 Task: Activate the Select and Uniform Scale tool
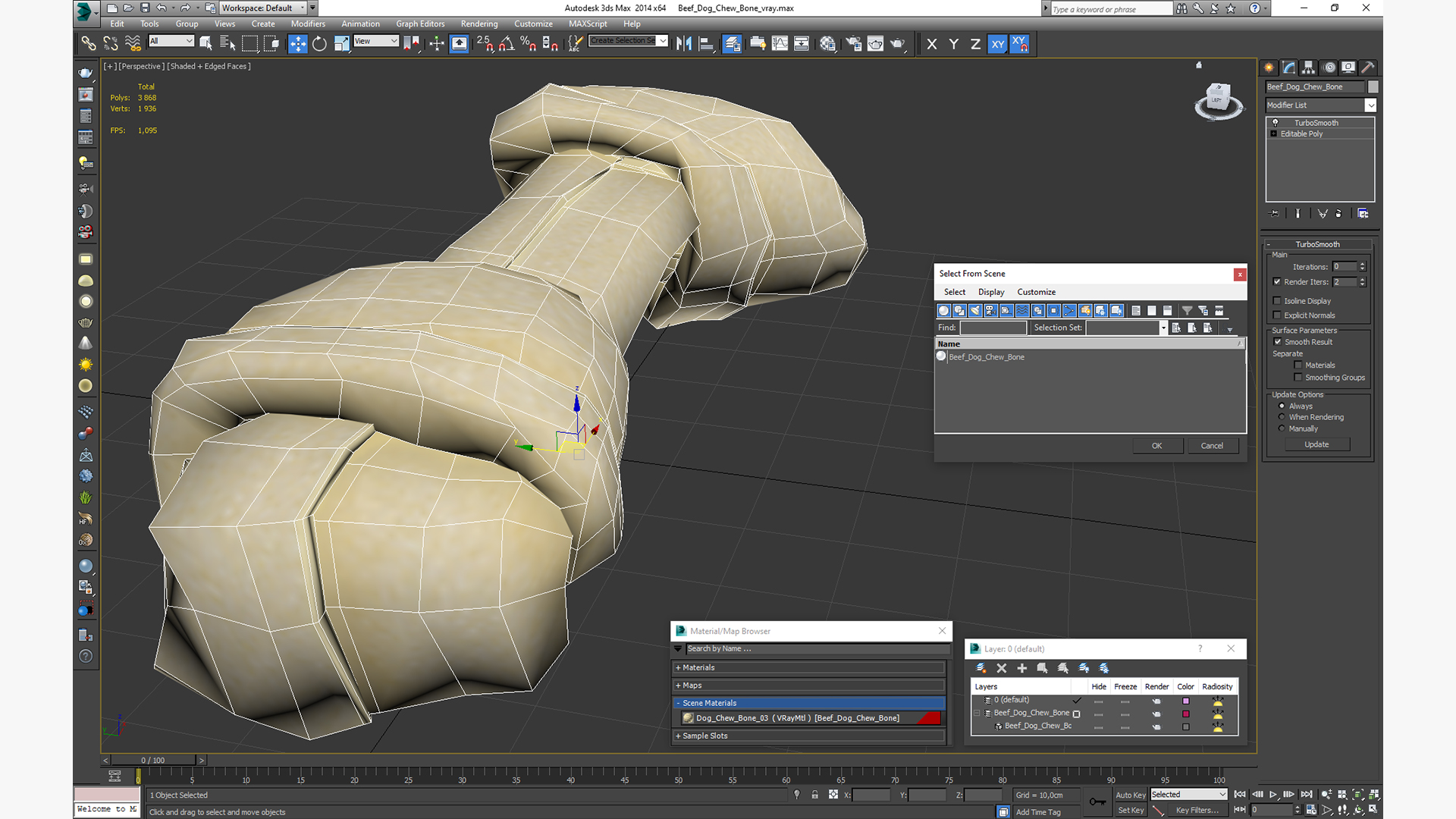[341, 44]
